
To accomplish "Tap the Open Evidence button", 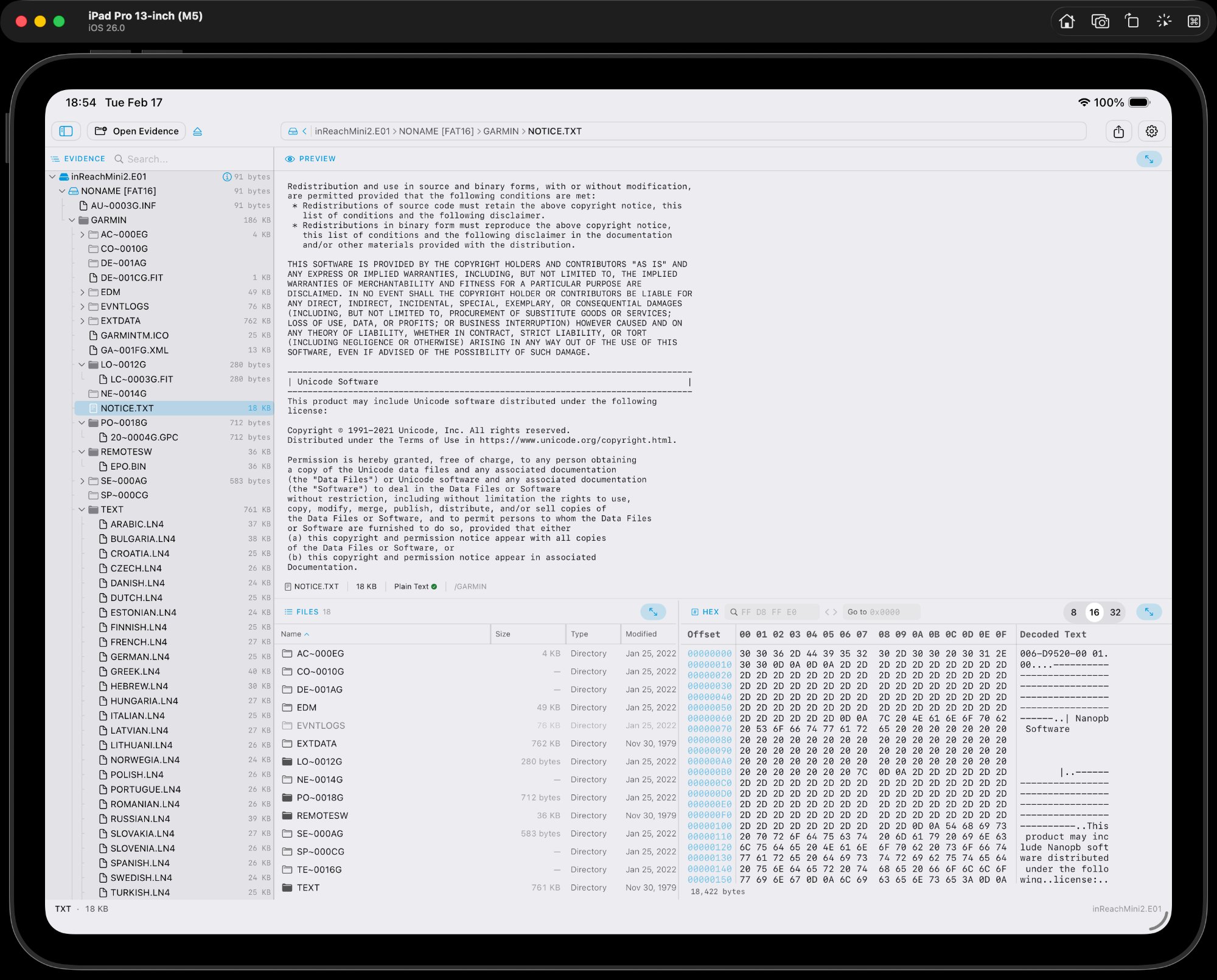I will tap(136, 131).
